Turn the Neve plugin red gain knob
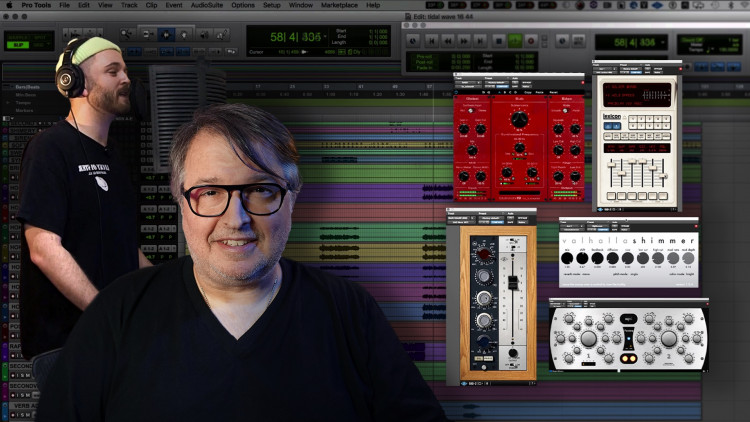Screen dimensions: 750x422 click(x=484, y=254)
